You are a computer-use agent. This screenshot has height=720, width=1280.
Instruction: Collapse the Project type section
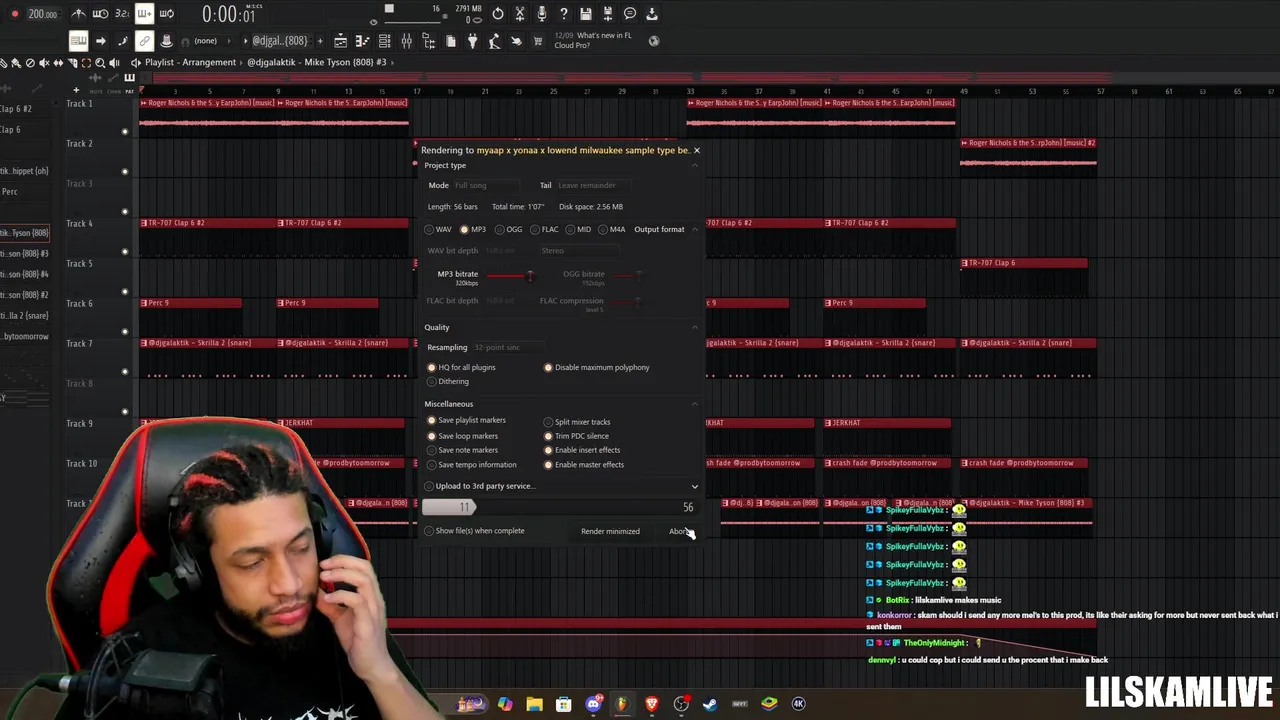click(695, 165)
